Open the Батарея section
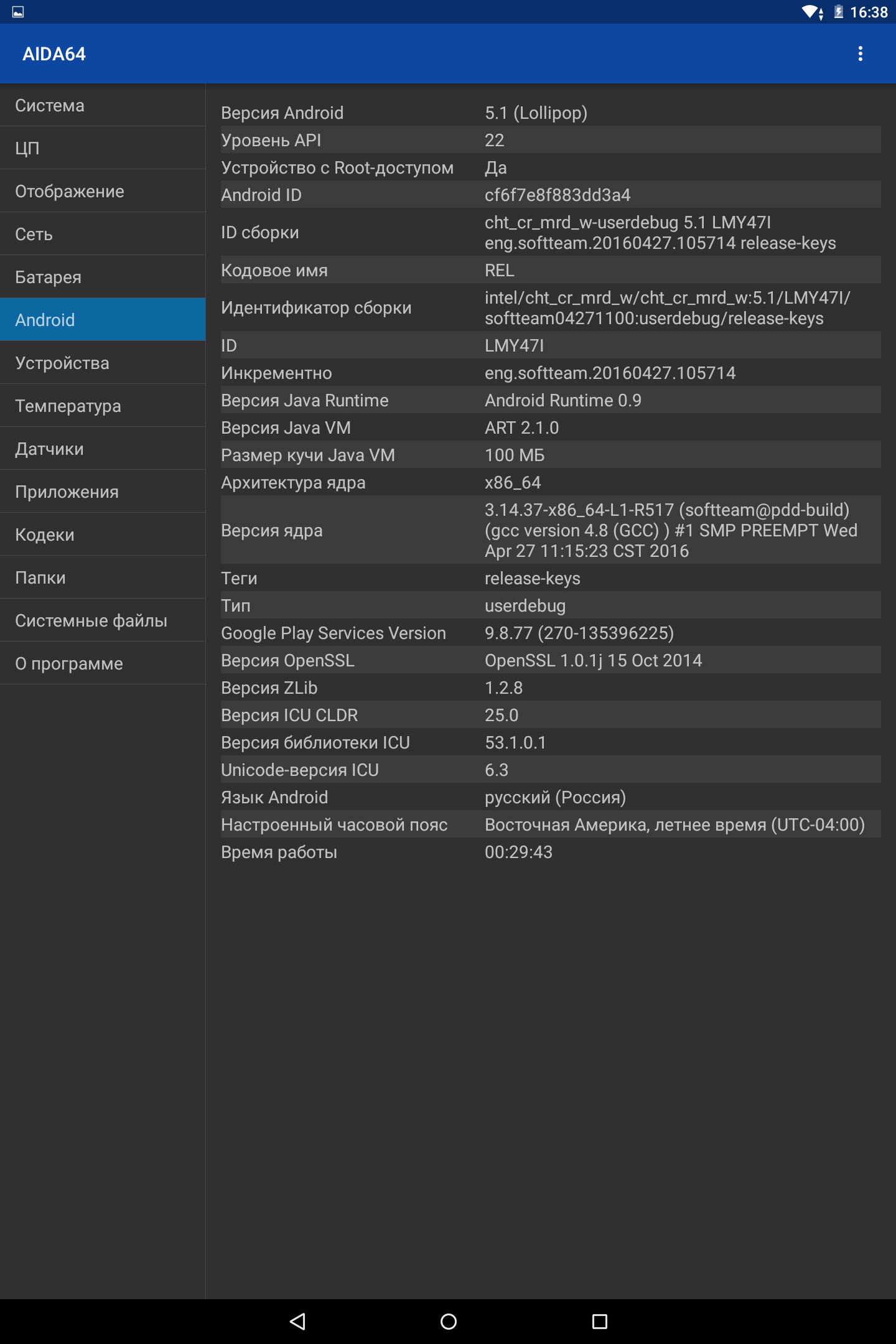 coord(103,277)
